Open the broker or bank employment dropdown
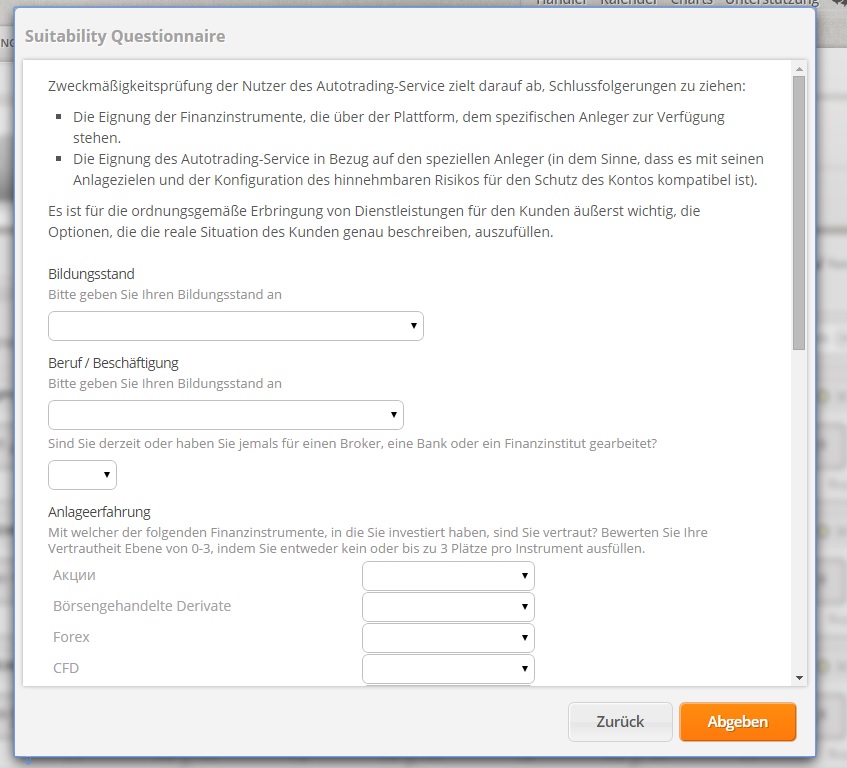 (x=82, y=475)
